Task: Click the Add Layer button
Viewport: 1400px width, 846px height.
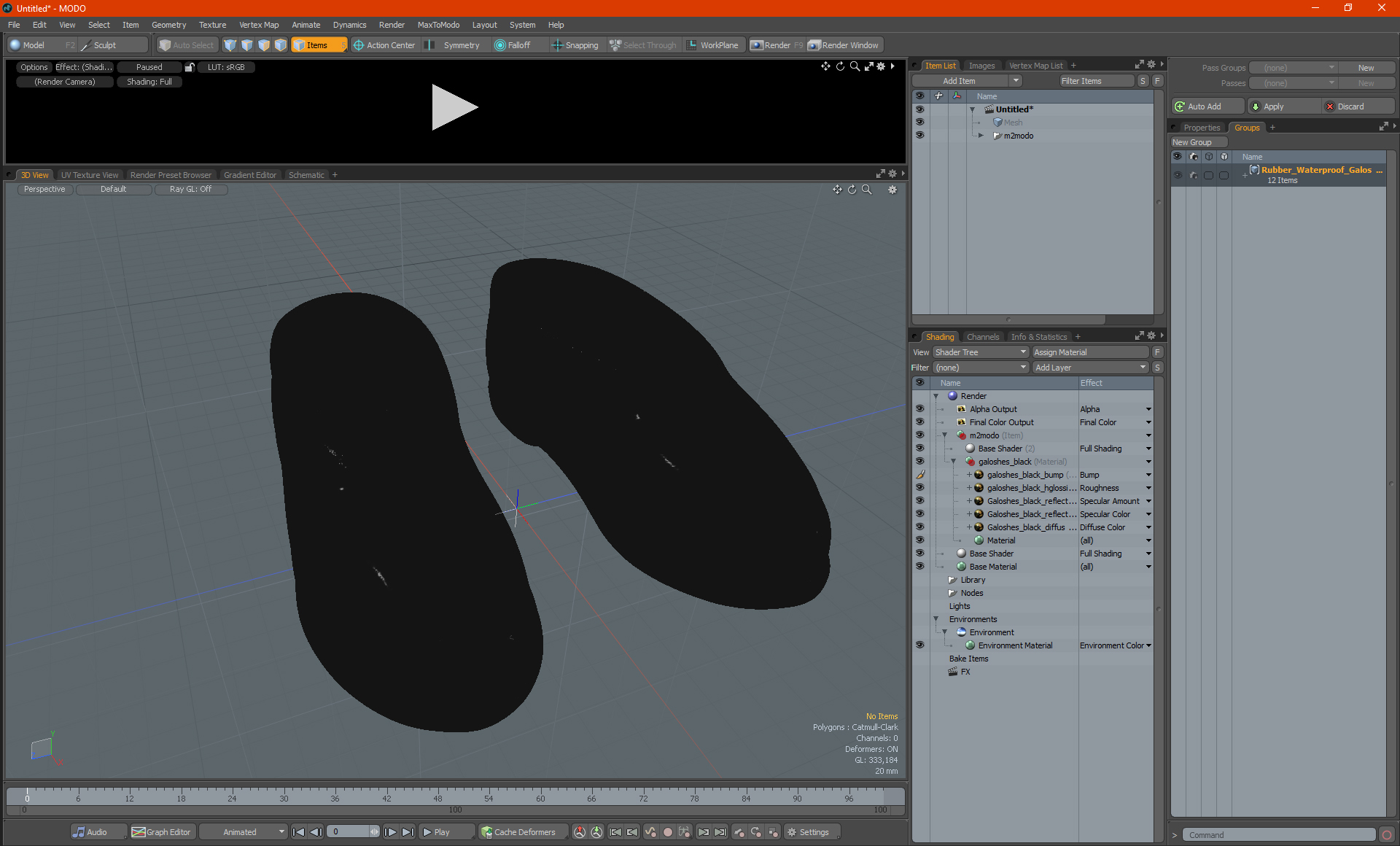Action: click(1085, 367)
